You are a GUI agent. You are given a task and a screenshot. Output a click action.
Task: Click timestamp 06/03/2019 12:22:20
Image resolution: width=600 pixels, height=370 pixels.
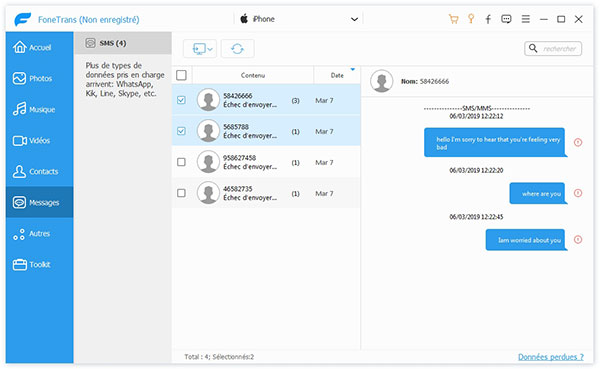(x=476, y=170)
